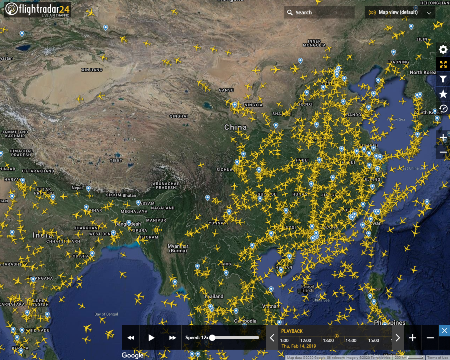The height and width of the screenshot is (360, 450).
Task: Open the settings gear in the side toolbar
Action: pos(443,50)
